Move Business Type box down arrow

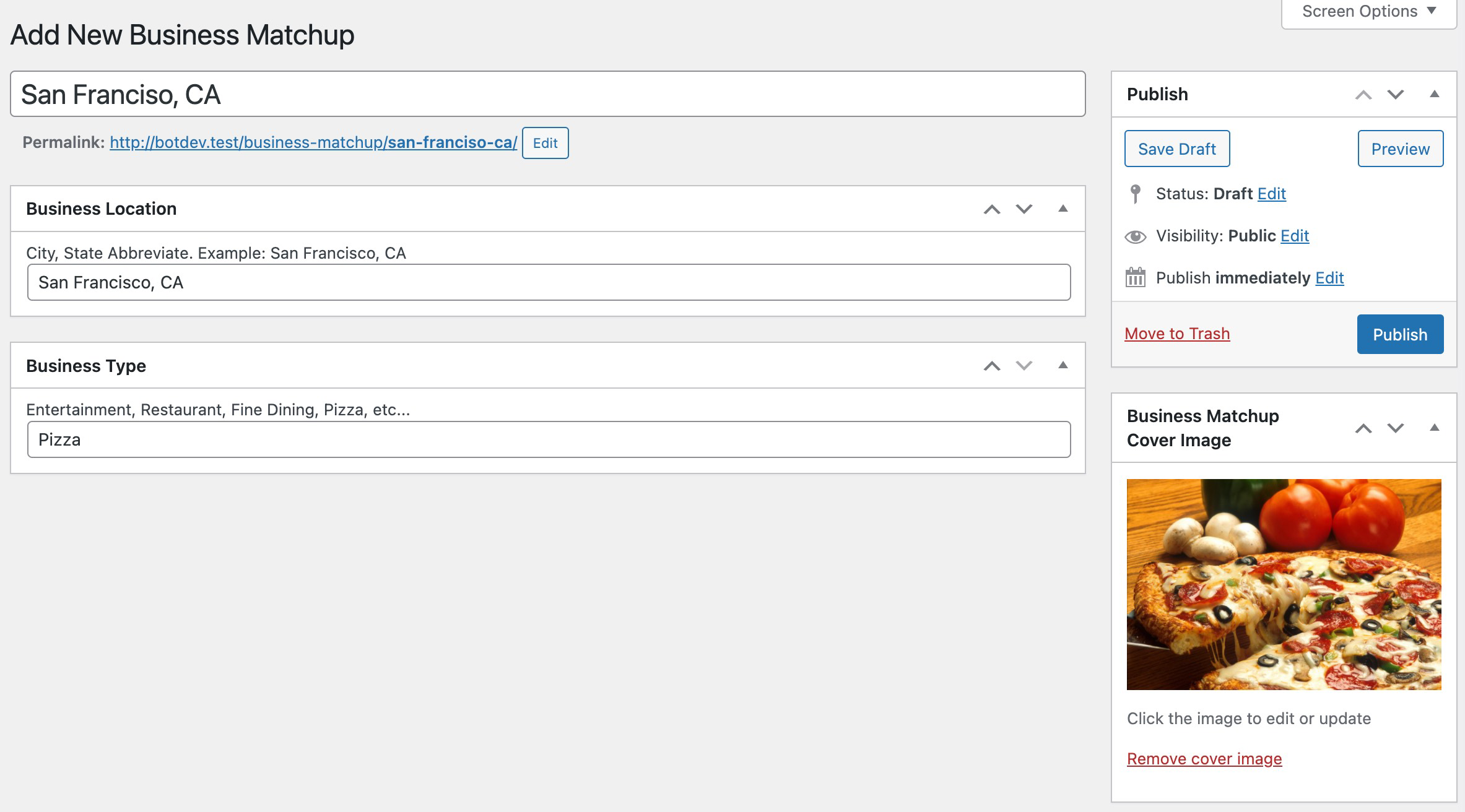pyautogui.click(x=1024, y=366)
